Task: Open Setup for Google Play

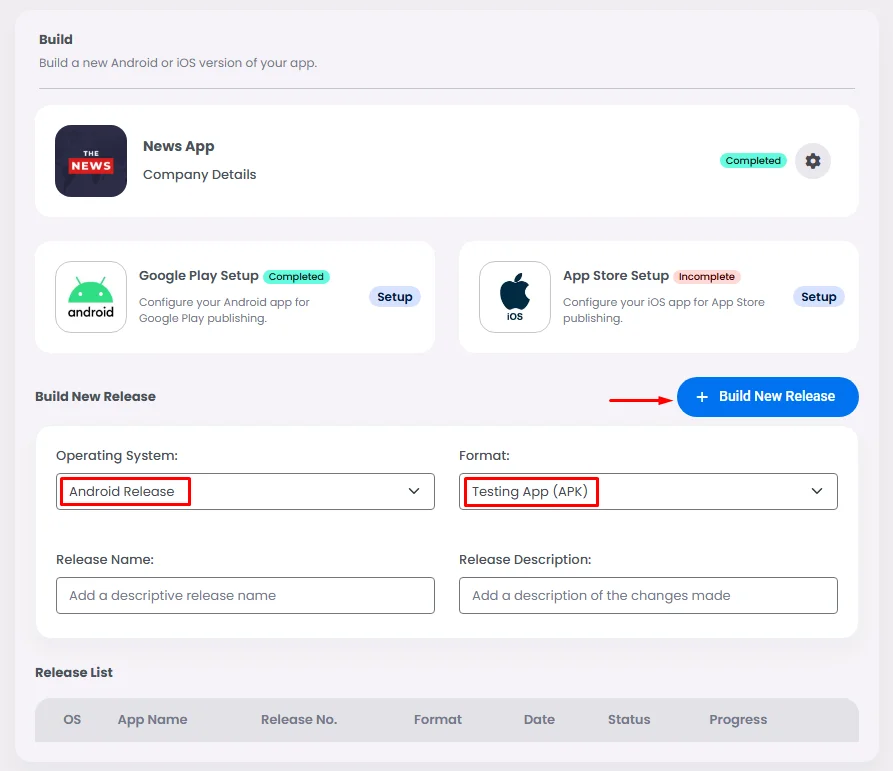Action: click(x=395, y=297)
